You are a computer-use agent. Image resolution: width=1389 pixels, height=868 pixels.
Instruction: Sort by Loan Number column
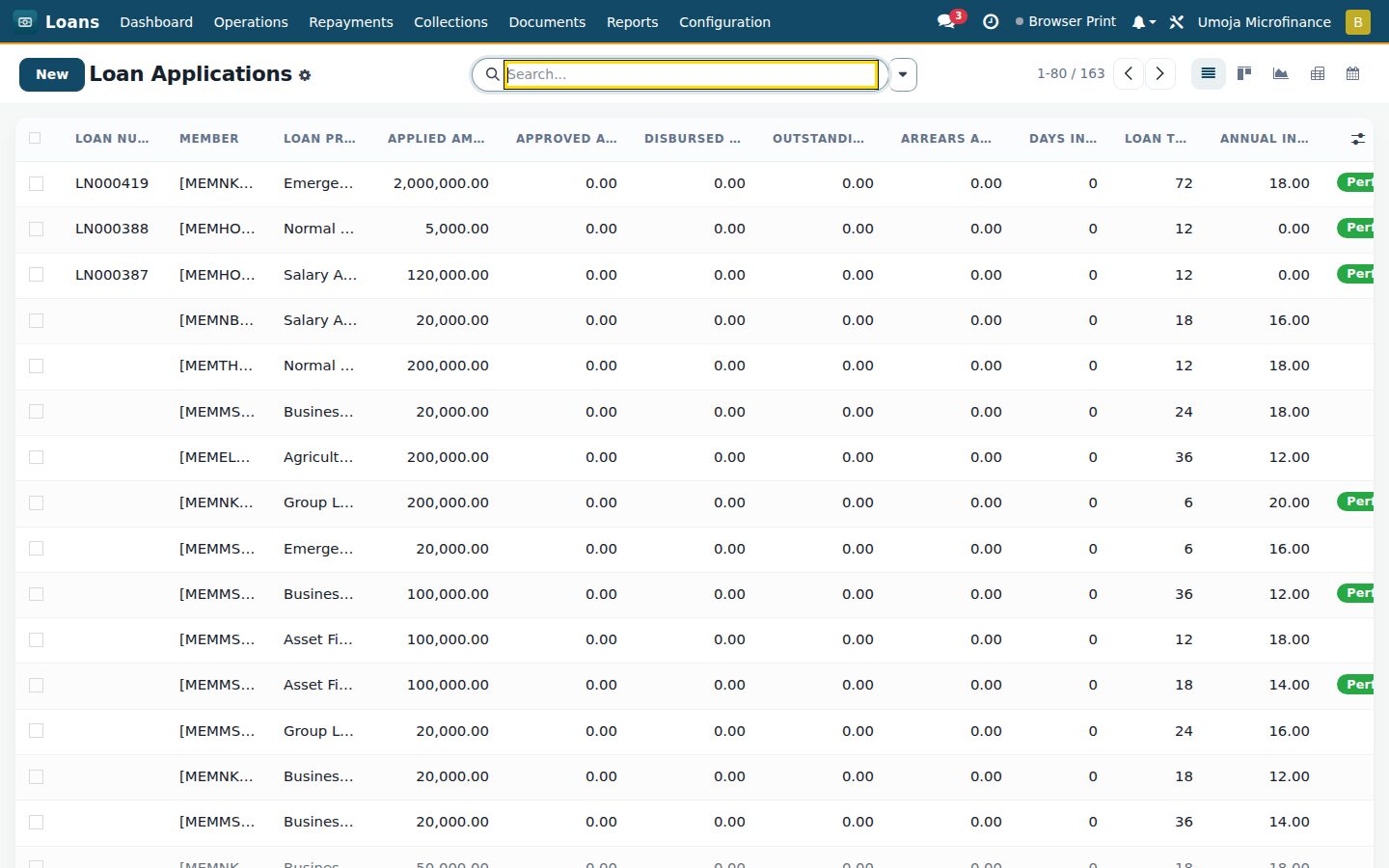(112, 139)
